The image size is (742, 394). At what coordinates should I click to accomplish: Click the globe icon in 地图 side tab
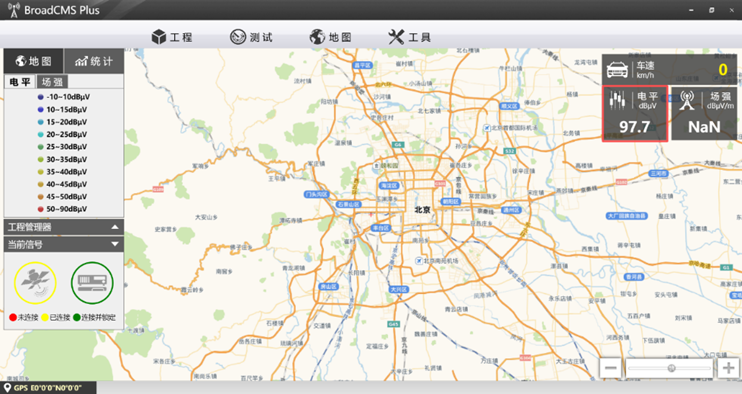click(20, 61)
